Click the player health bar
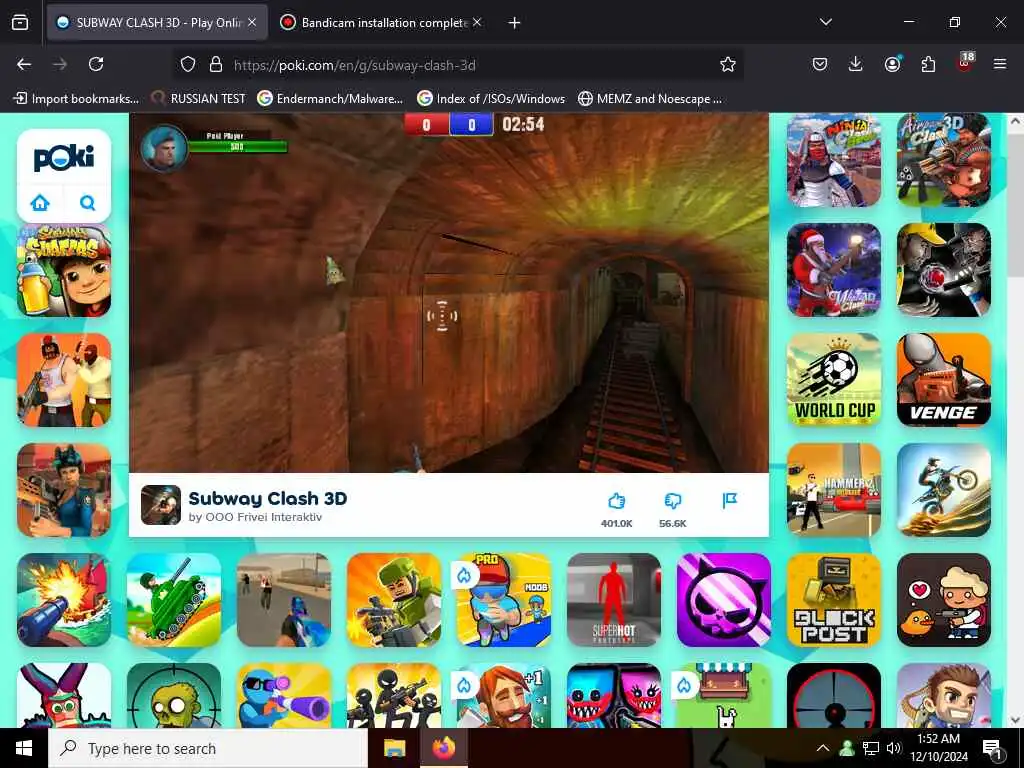This screenshot has height=768, width=1024. pos(238,146)
